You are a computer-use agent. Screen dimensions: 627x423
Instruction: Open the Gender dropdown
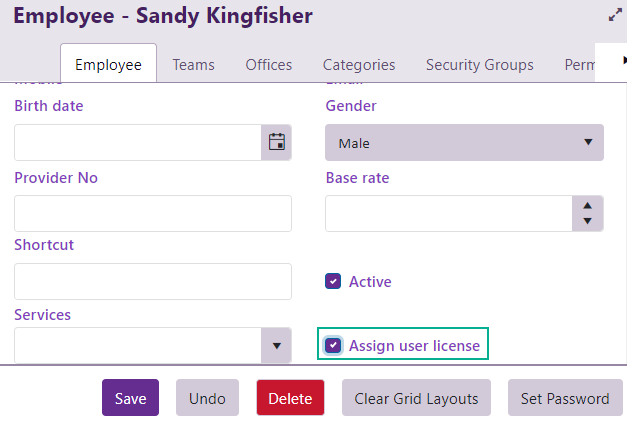(x=464, y=143)
